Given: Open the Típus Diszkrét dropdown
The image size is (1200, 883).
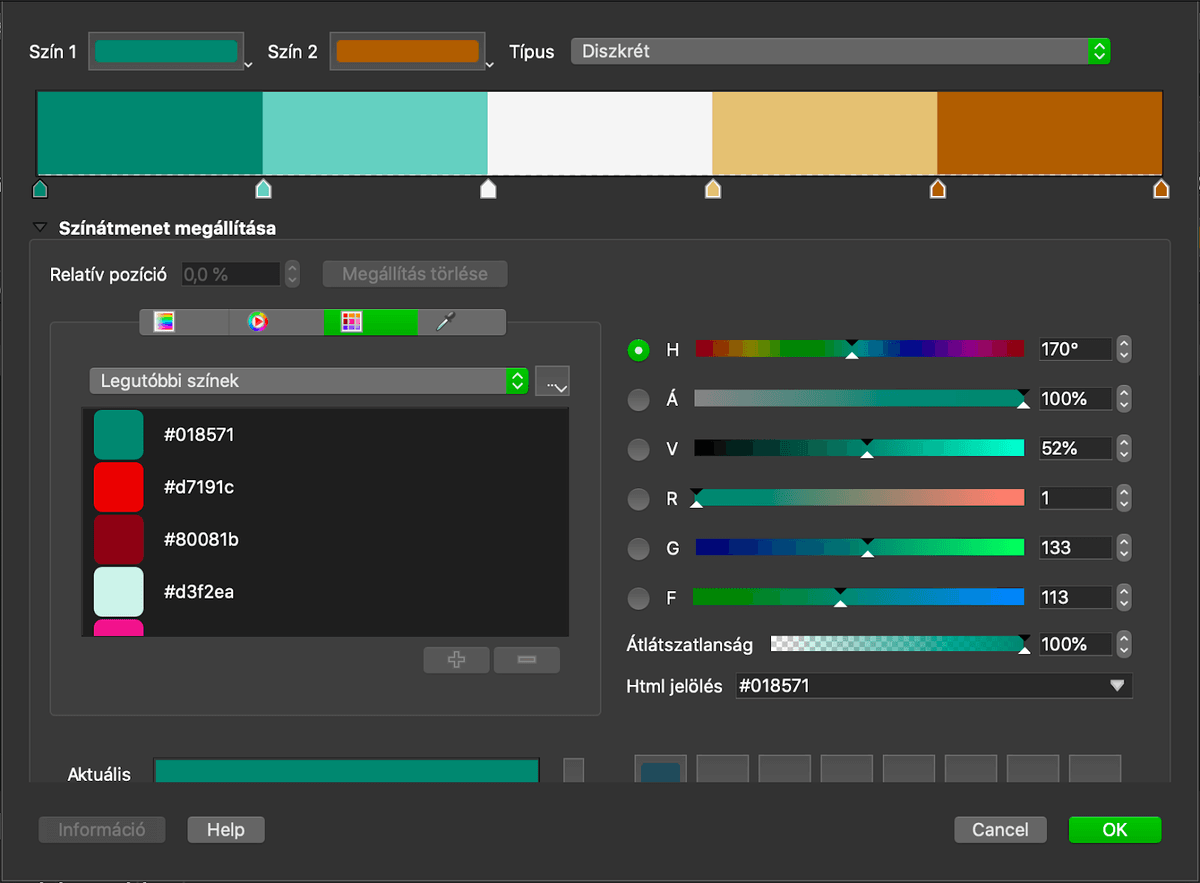Looking at the screenshot, I should (840, 51).
